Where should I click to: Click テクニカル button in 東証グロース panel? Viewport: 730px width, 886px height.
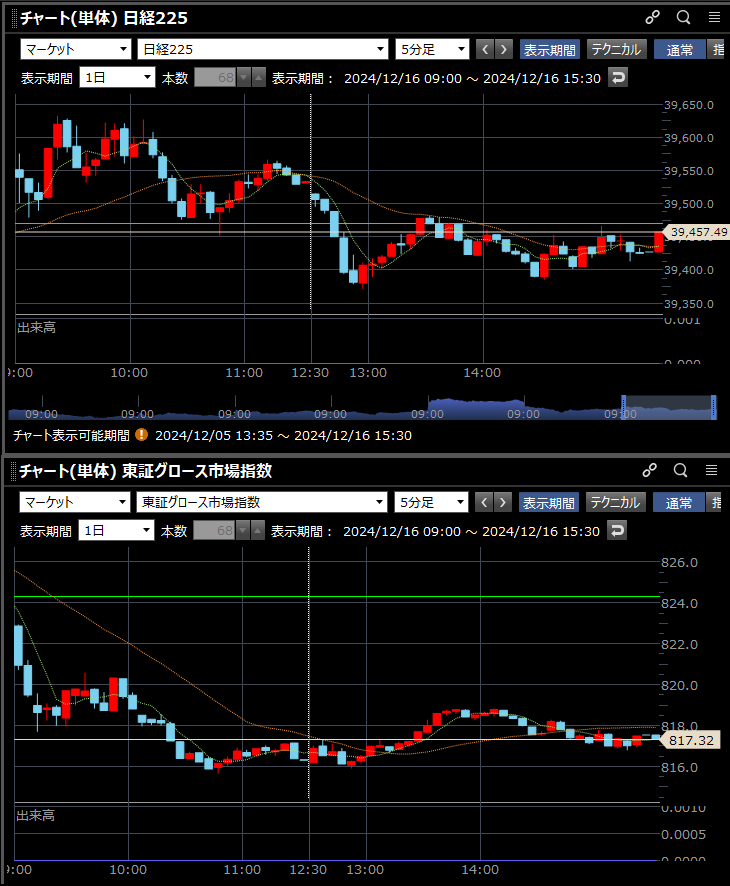pyautogui.click(x=615, y=502)
